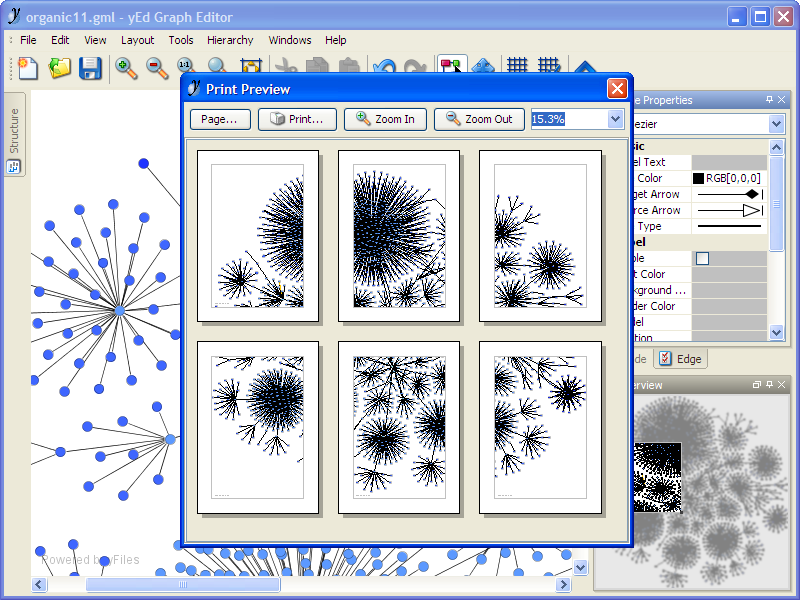Switch to navigation mode with the blue arrows icon
Screen dimensions: 800x600
pos(483,66)
